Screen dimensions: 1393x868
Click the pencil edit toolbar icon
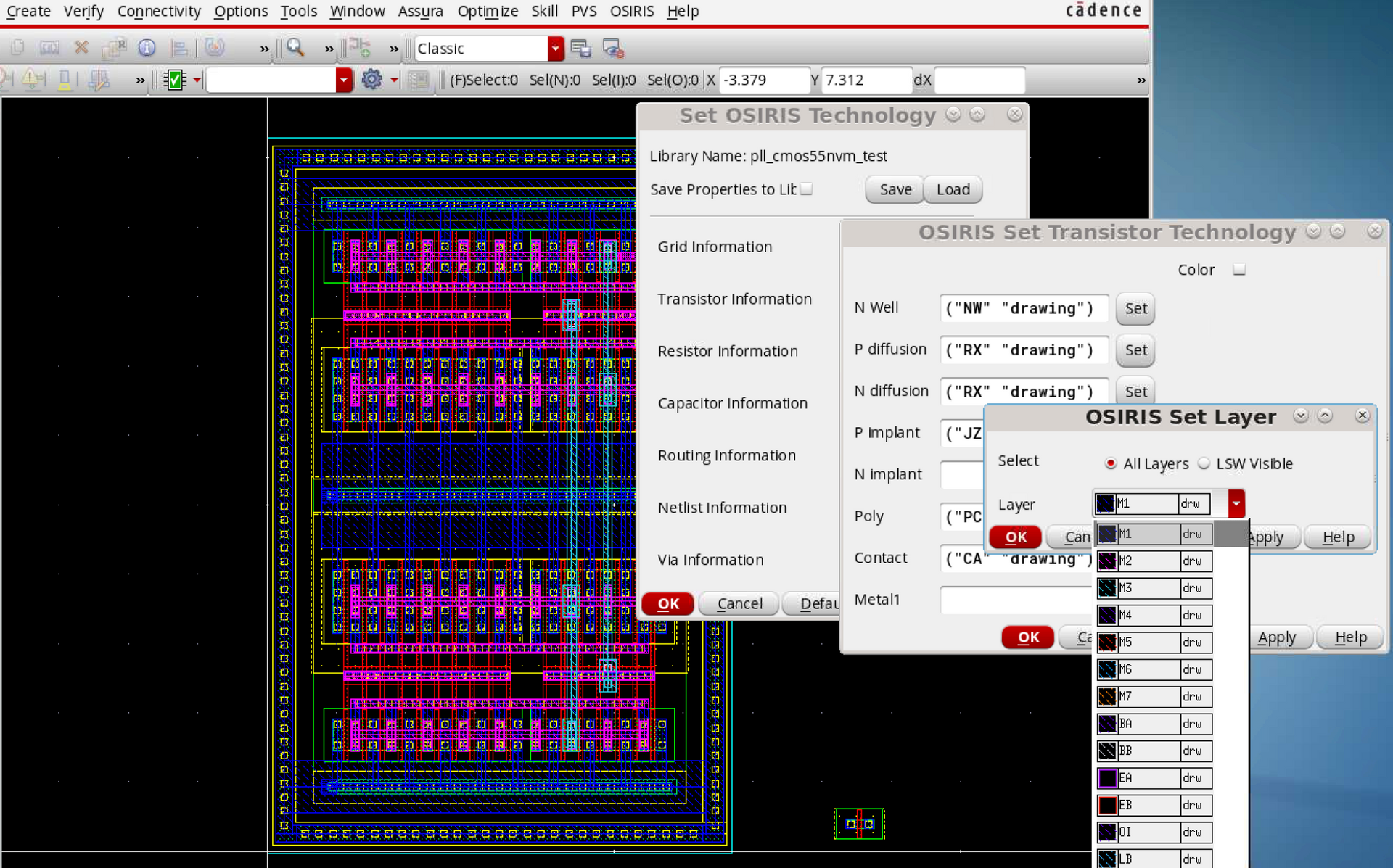point(99,79)
